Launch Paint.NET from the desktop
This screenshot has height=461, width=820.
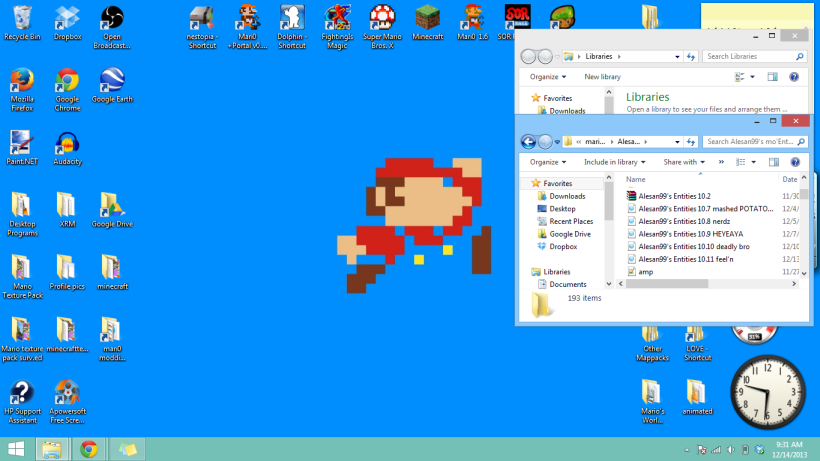coord(22,148)
